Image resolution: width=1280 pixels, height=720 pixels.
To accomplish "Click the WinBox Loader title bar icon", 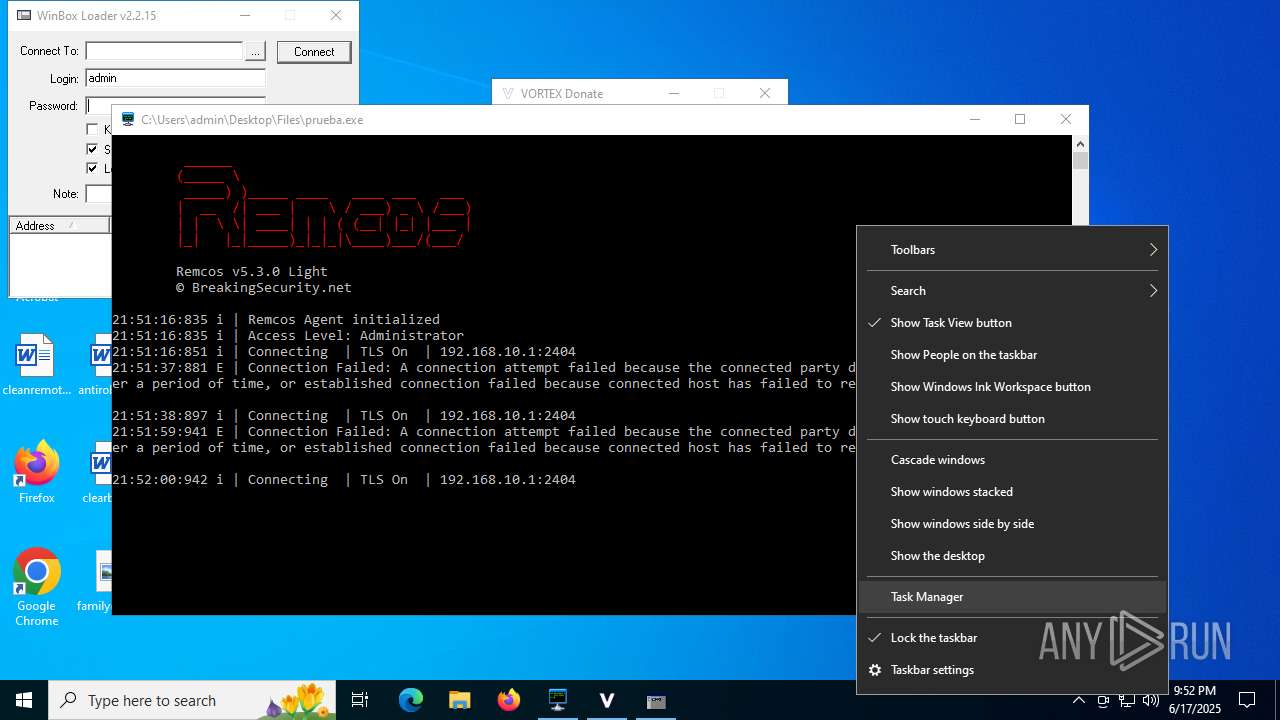I will pos(23,16).
